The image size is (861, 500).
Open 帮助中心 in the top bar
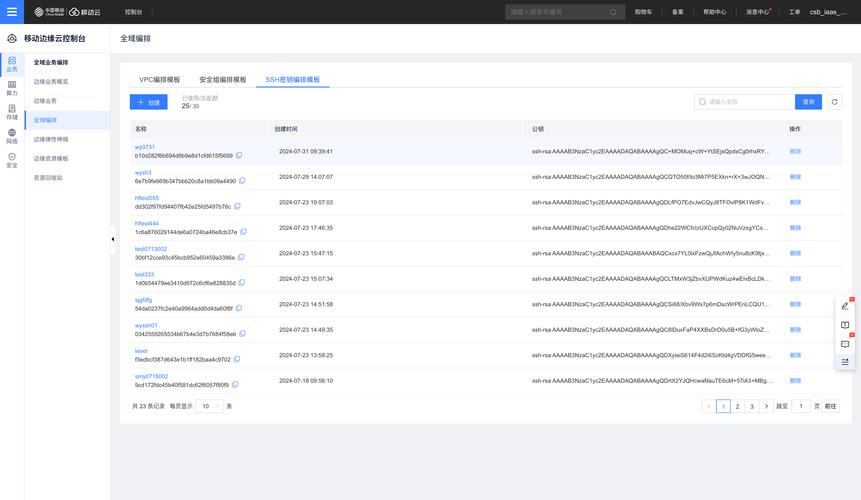coord(714,12)
